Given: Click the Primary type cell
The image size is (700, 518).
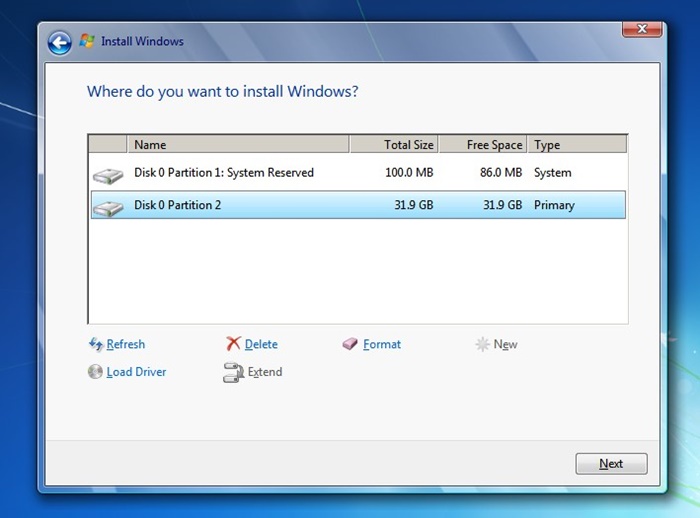Looking at the screenshot, I should pyautogui.click(x=554, y=205).
